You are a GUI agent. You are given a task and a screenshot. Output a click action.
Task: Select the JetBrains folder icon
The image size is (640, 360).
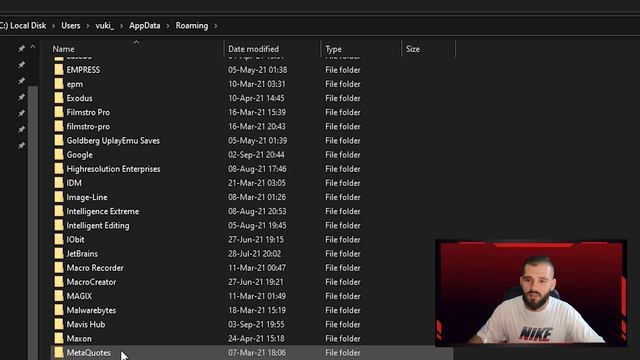pos(59,254)
